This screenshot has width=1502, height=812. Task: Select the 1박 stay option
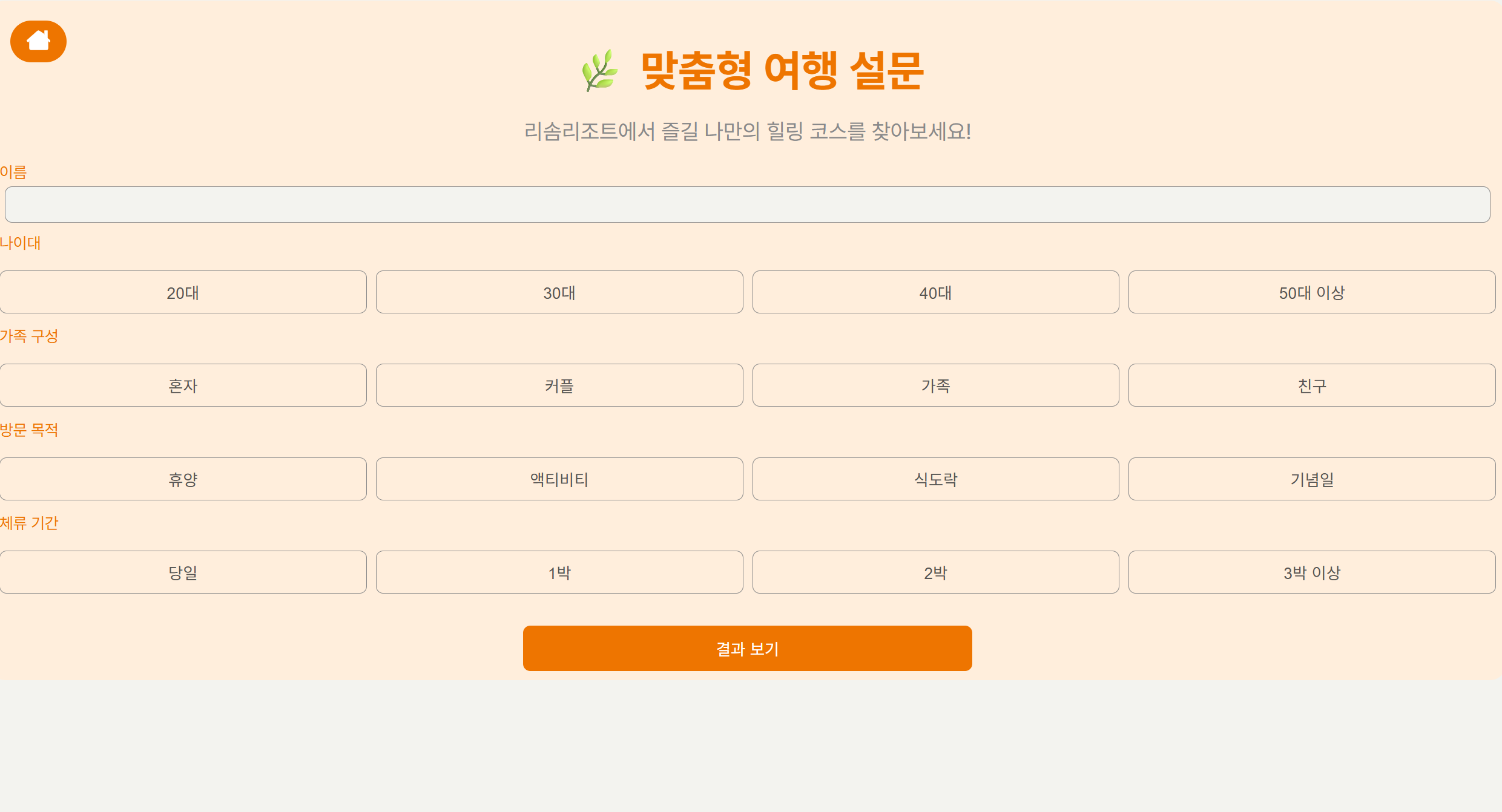pyautogui.click(x=559, y=572)
